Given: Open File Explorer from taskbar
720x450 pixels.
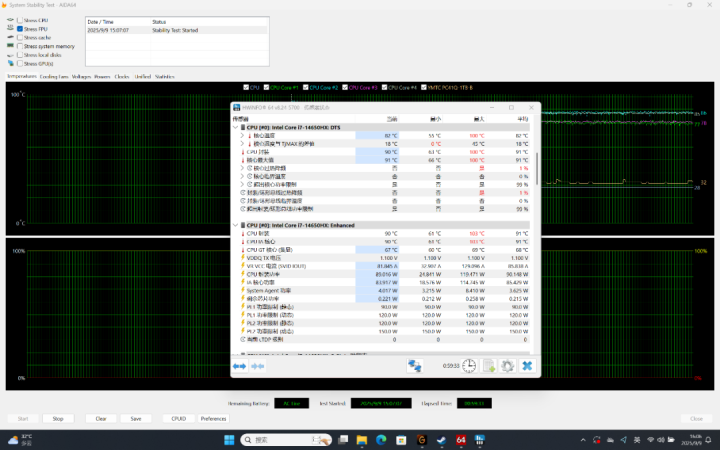Looking at the screenshot, I should tap(362, 440).
